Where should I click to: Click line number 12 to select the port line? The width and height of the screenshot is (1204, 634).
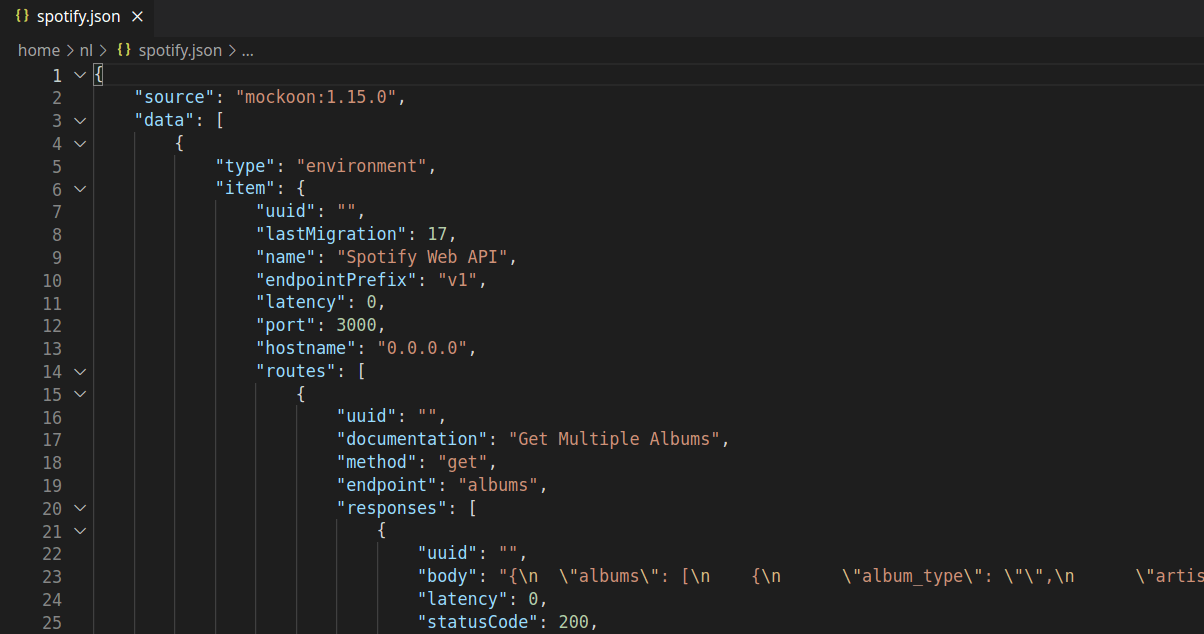pyautogui.click(x=52, y=324)
